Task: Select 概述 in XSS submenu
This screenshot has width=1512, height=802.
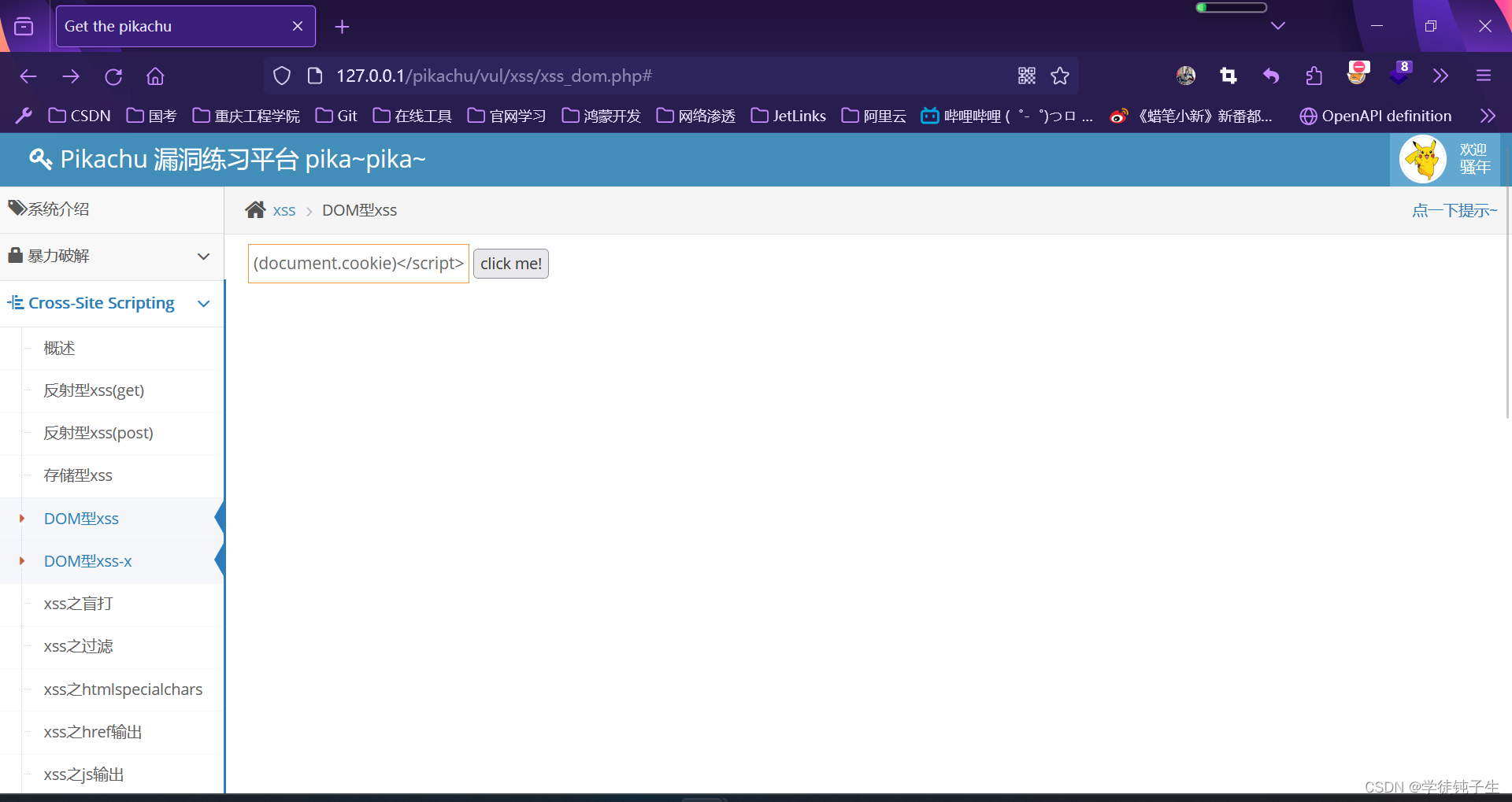Action: 59,348
